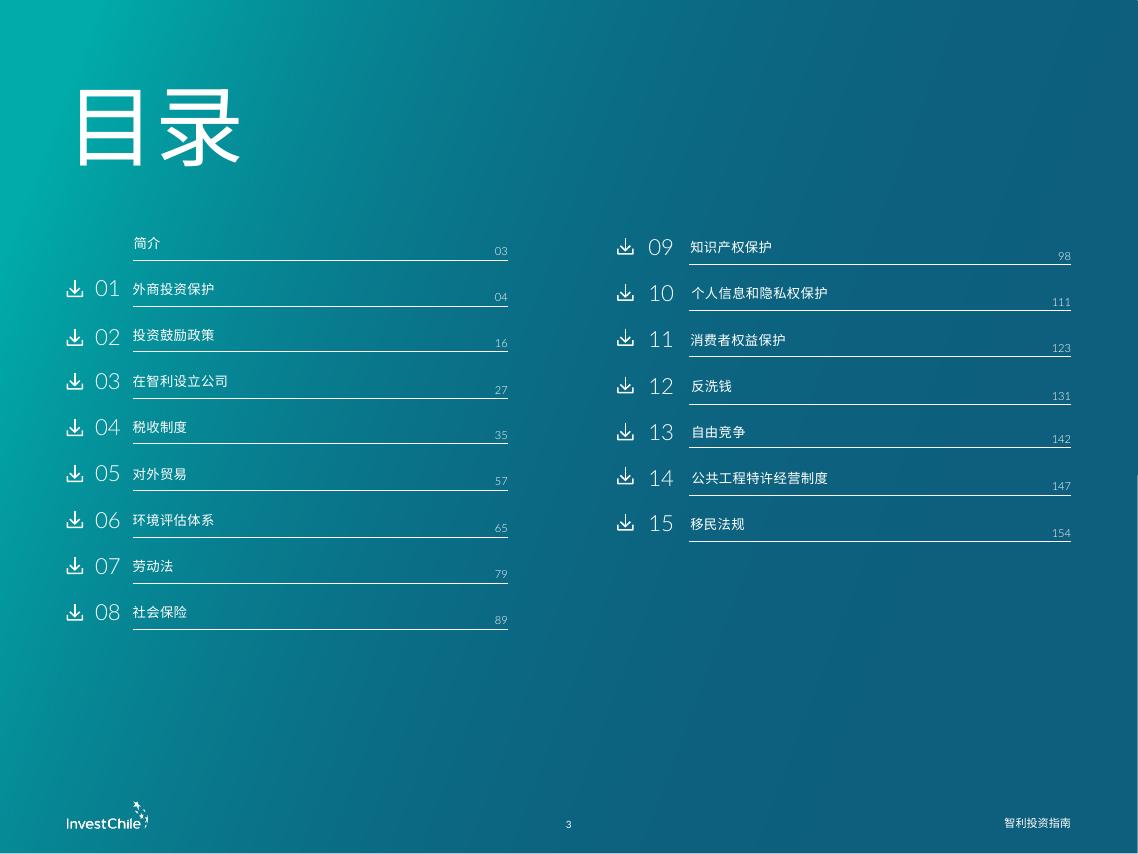Click the download icon for chapter 09
Viewport: 1138px width, 854px height.
[626, 247]
